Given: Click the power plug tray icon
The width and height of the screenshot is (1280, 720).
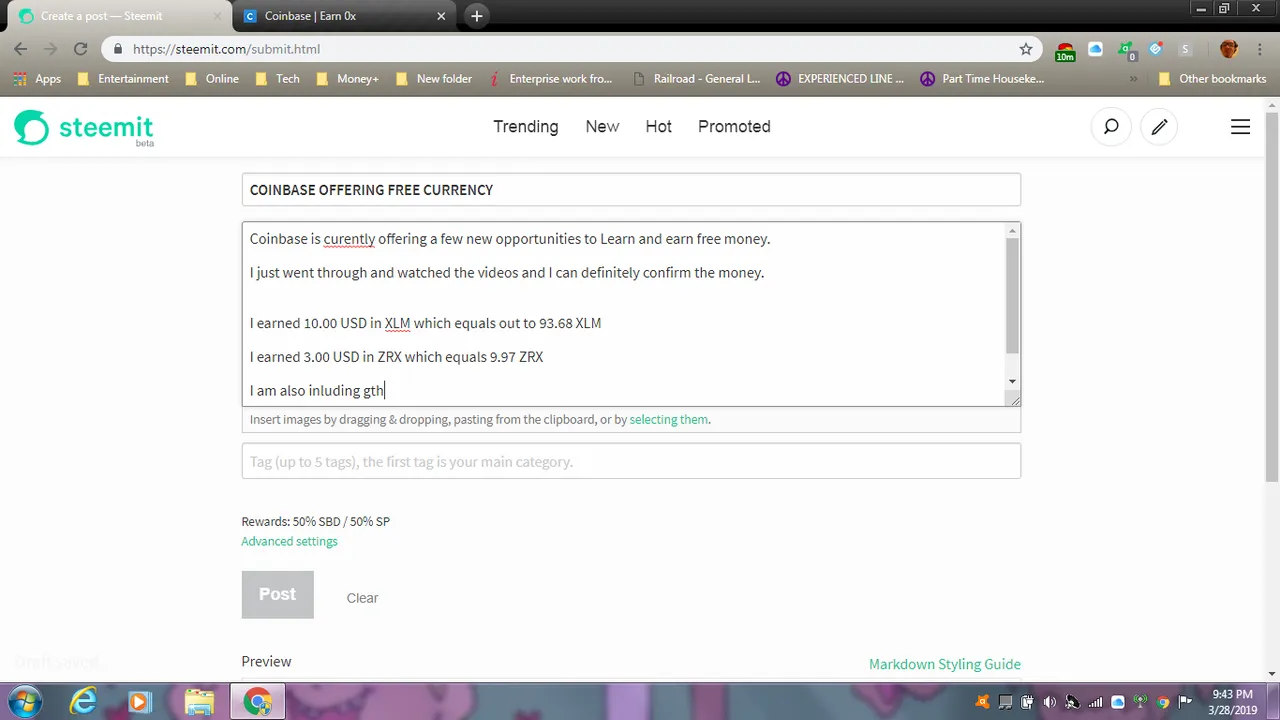Looking at the screenshot, I should tap(1027, 702).
